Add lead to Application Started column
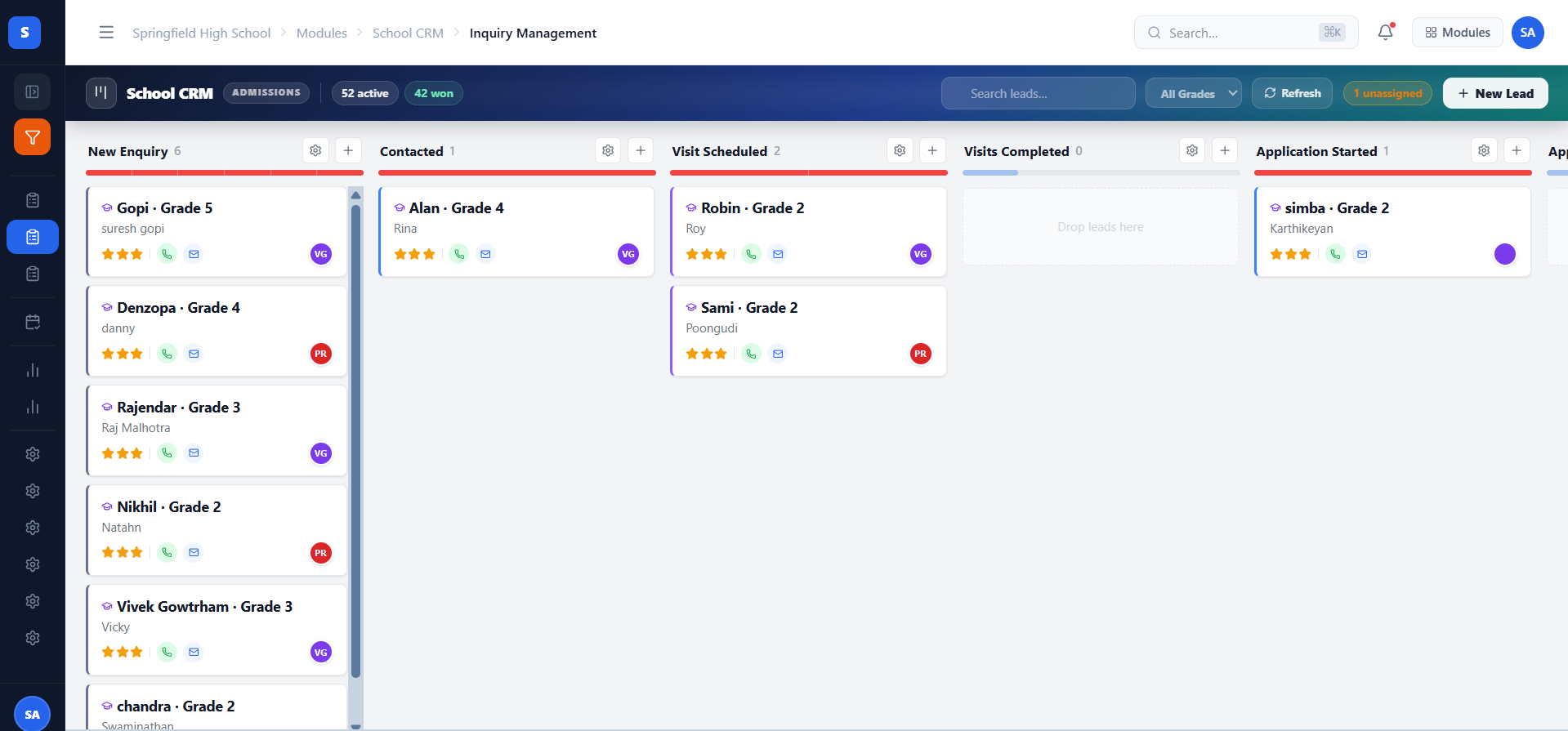Screen dimensions: 1568x731 tap(1517, 150)
